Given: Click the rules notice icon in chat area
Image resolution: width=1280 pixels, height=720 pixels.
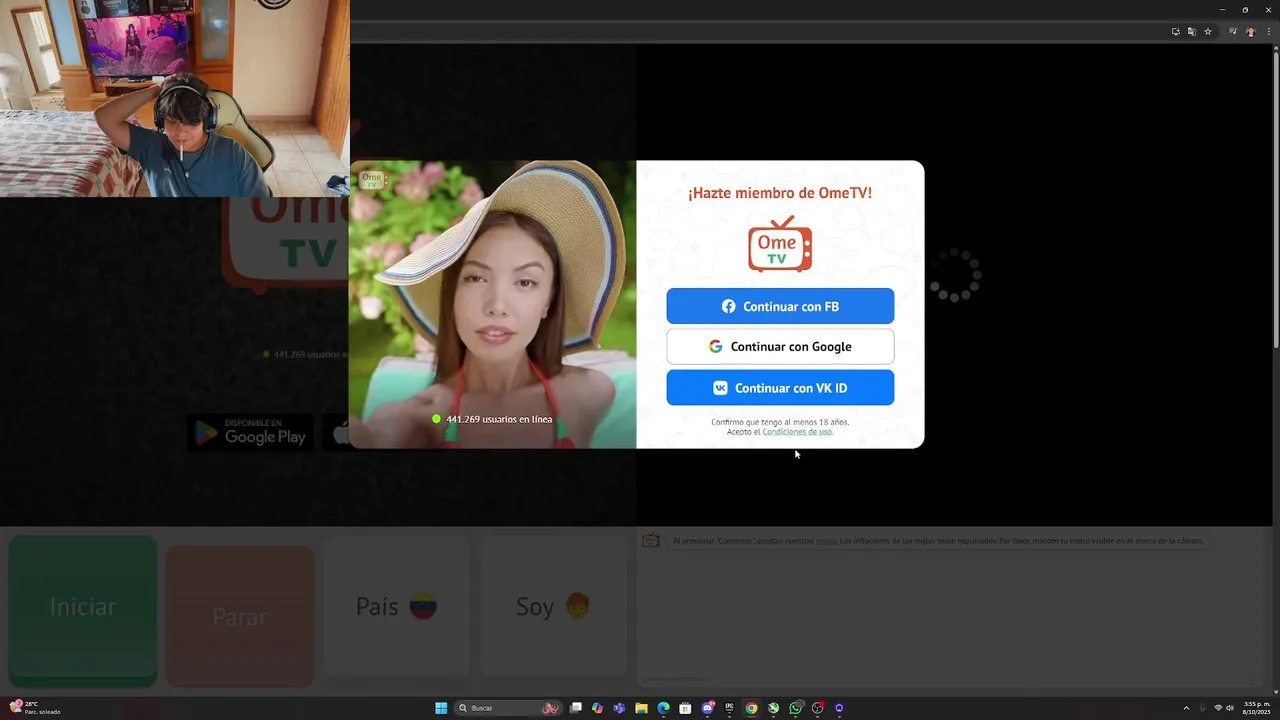Looking at the screenshot, I should [651, 541].
